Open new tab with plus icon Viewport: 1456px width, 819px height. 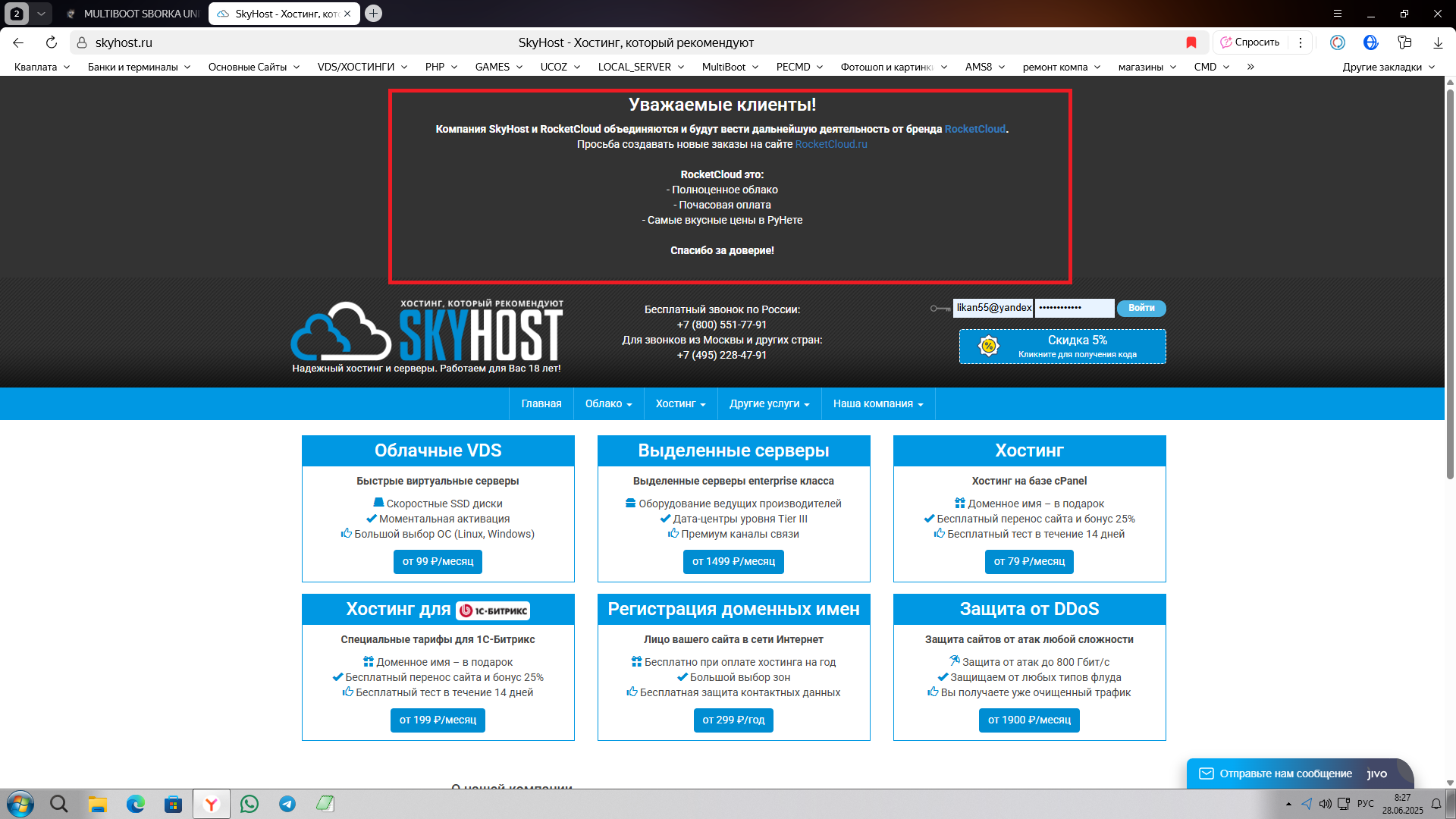[373, 14]
